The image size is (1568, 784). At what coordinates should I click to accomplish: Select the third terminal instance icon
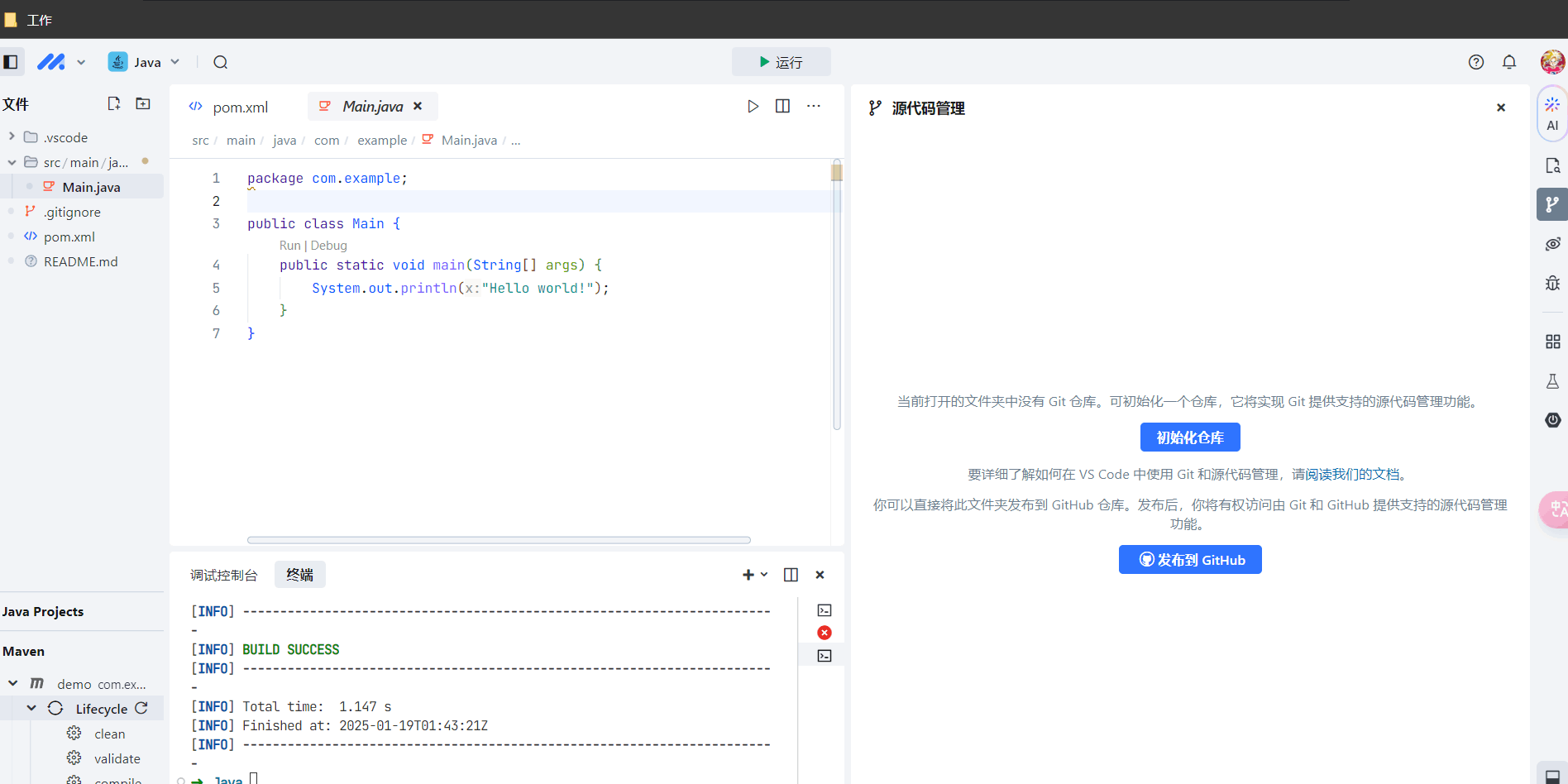point(825,656)
